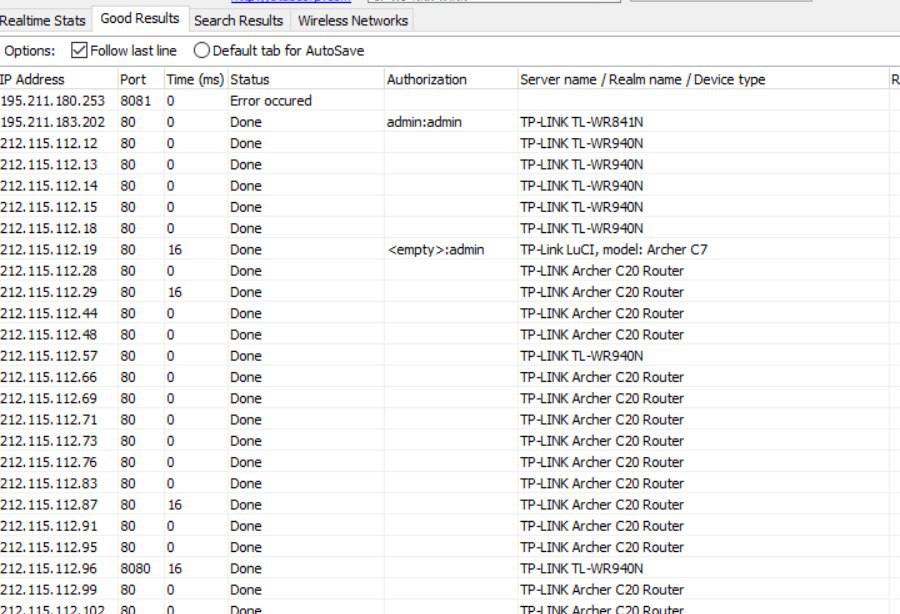
Task: Click port 8081 in first row
Action: [x=135, y=101]
